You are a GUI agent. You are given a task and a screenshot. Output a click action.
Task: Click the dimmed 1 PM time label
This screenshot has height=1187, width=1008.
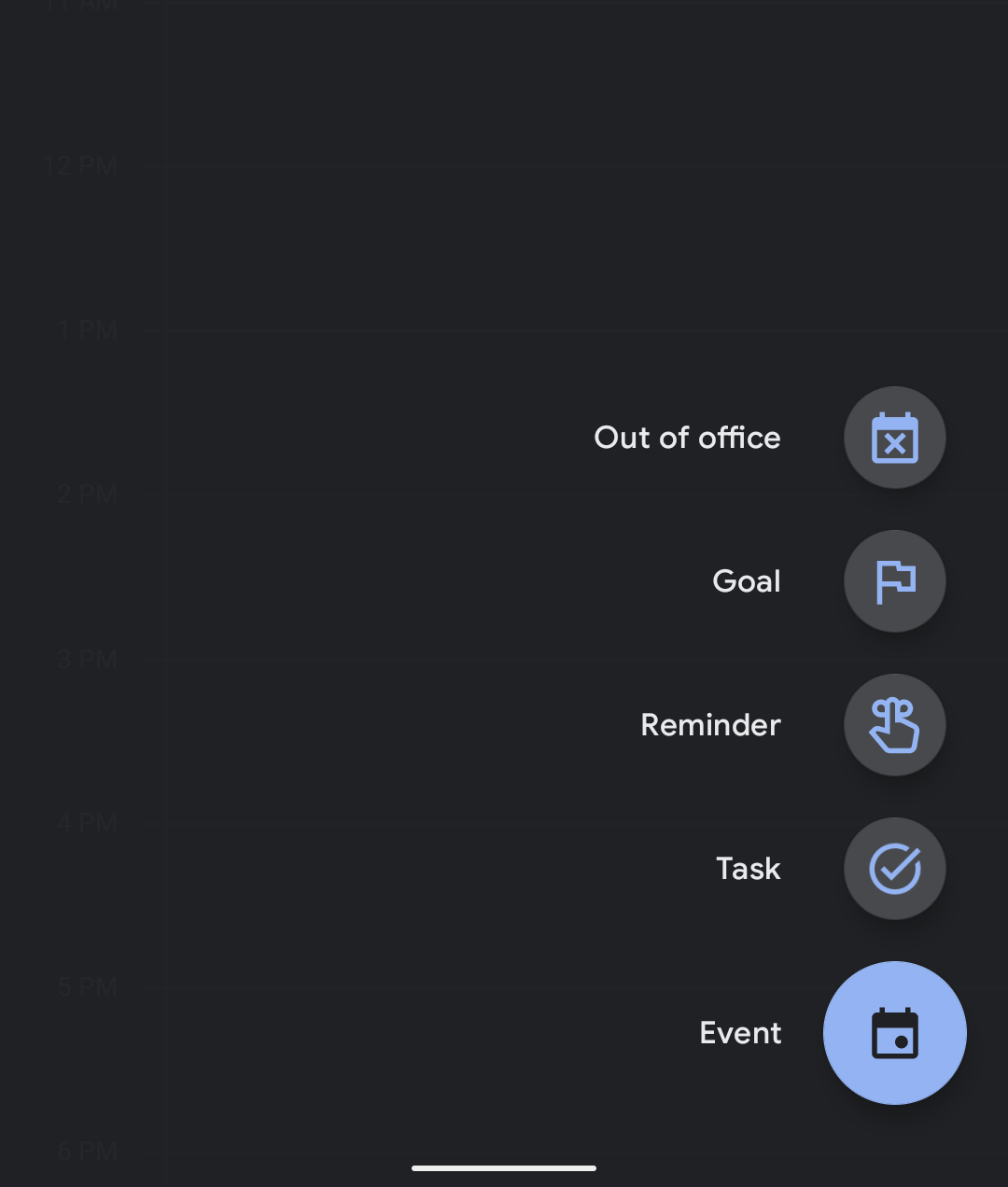89,331
